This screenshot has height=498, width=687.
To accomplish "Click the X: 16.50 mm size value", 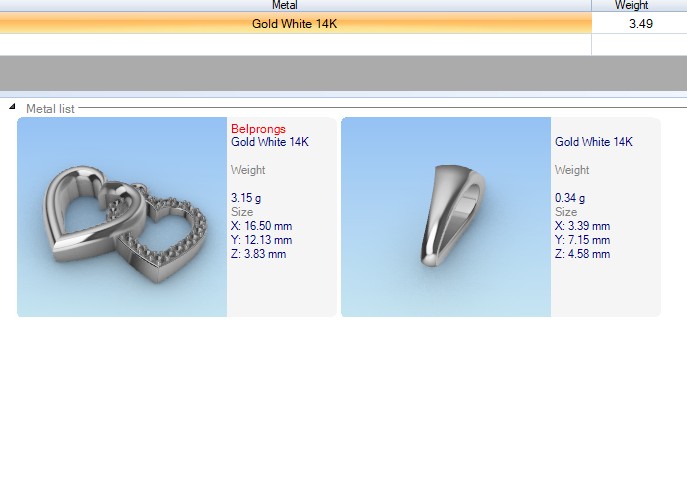I will click(261, 226).
